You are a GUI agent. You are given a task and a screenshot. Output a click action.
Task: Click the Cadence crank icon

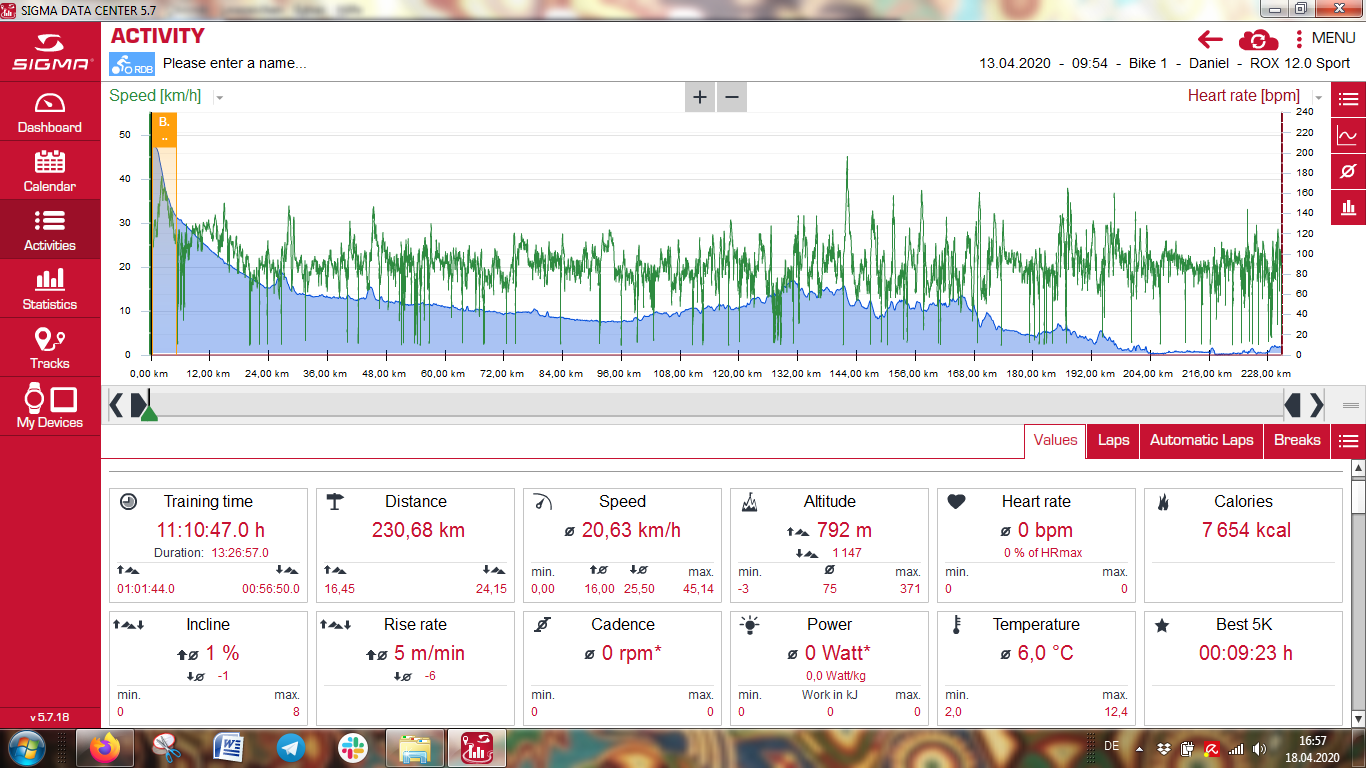pyautogui.click(x=542, y=625)
